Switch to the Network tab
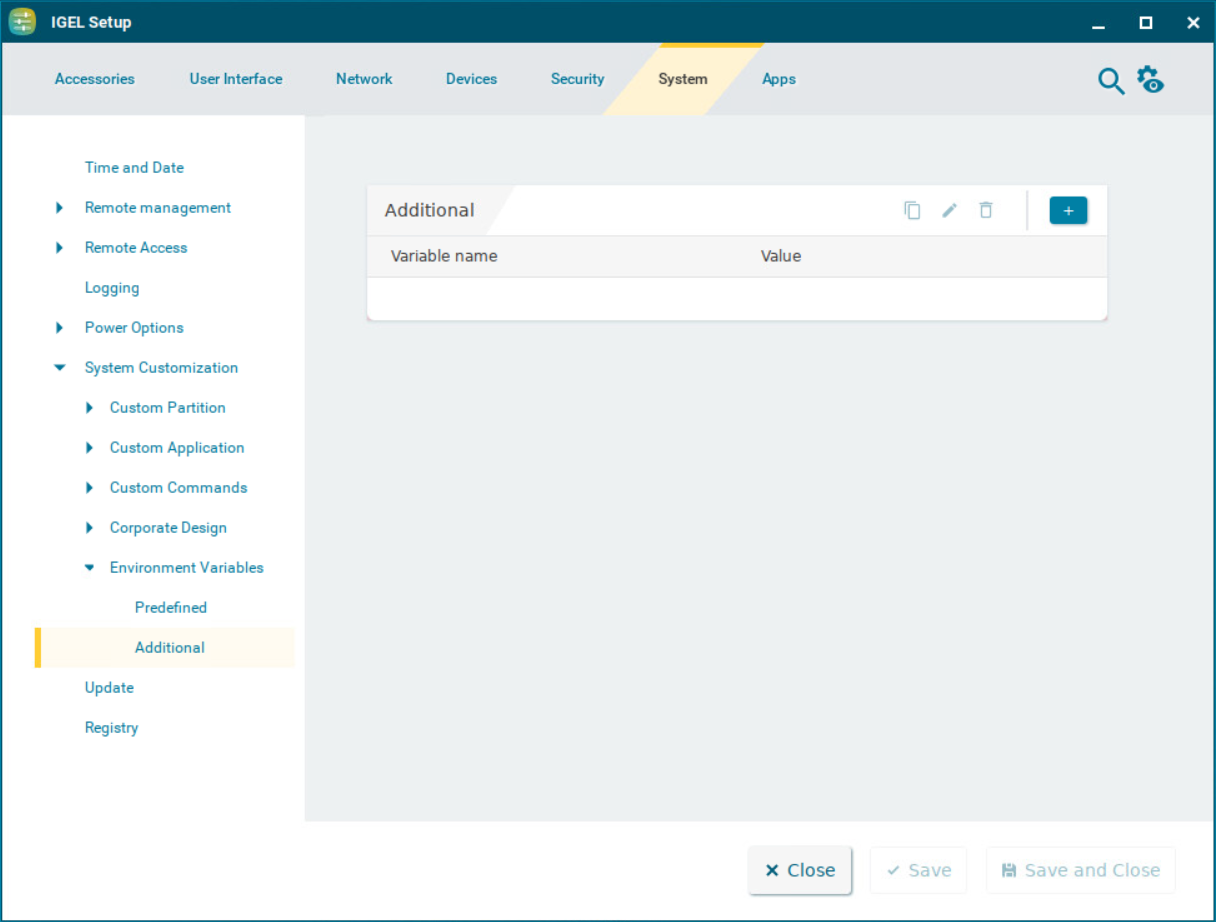 364,79
